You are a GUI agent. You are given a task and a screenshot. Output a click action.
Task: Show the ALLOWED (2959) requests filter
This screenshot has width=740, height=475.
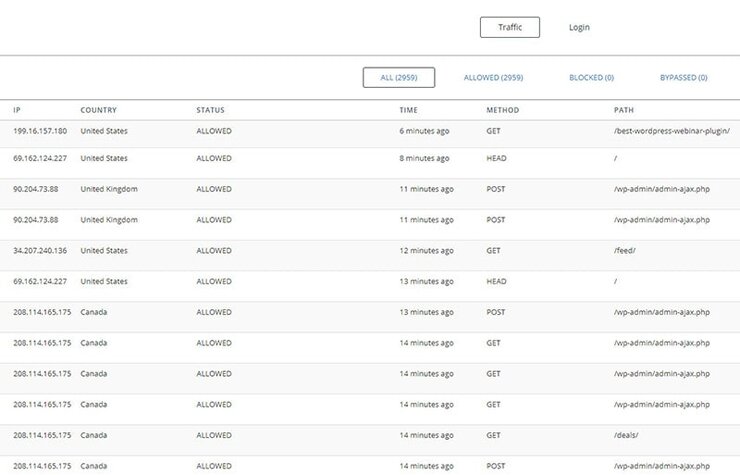(493, 77)
